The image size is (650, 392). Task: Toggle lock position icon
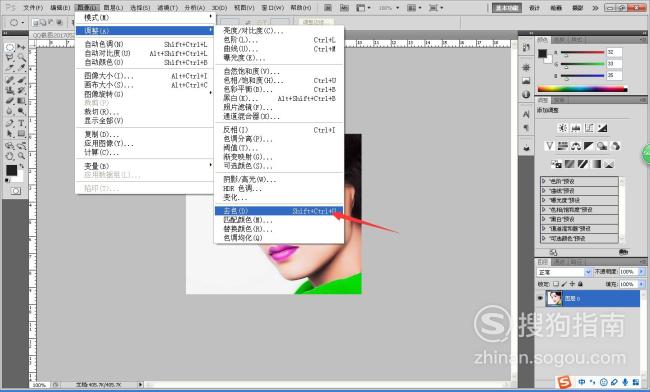pyautogui.click(x=572, y=284)
